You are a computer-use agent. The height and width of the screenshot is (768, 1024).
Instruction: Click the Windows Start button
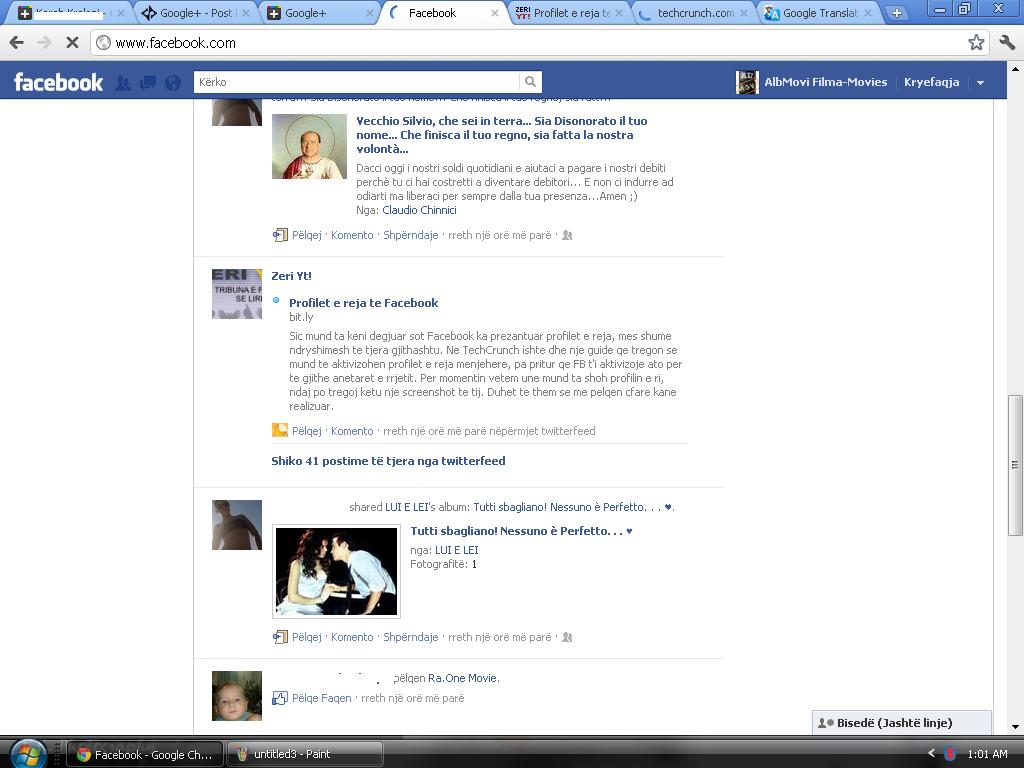[27, 754]
